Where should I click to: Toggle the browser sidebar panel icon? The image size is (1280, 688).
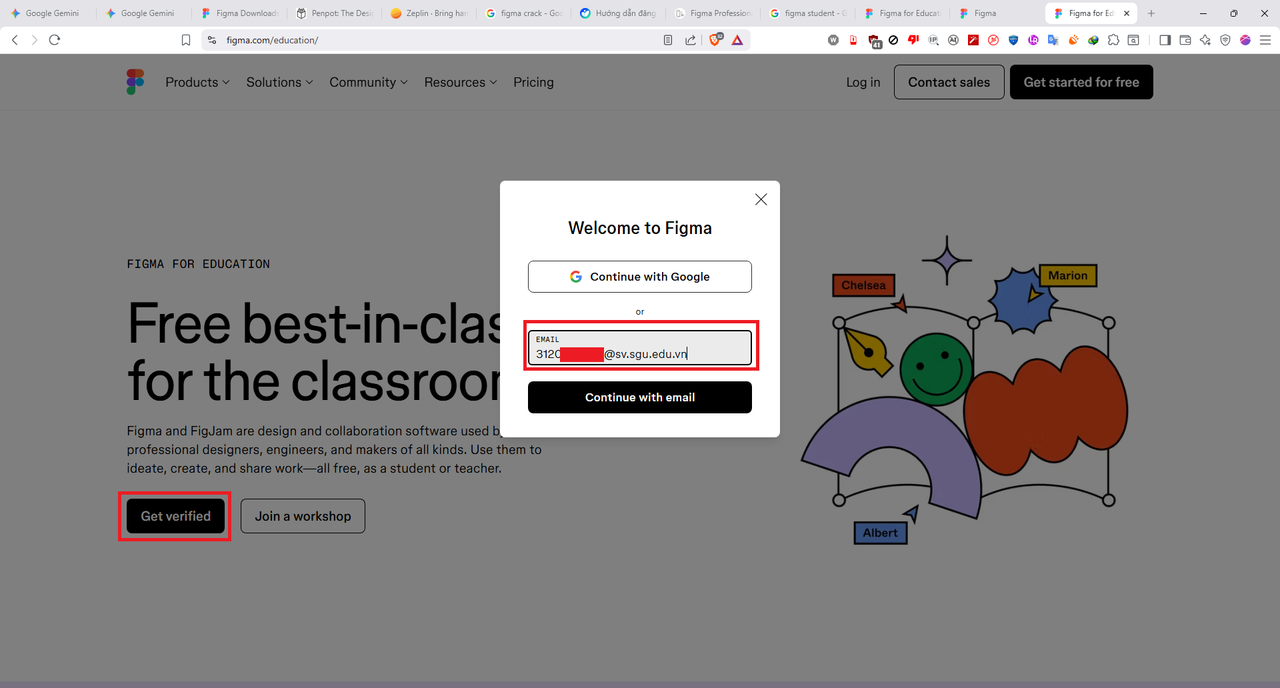pyautogui.click(x=1165, y=40)
